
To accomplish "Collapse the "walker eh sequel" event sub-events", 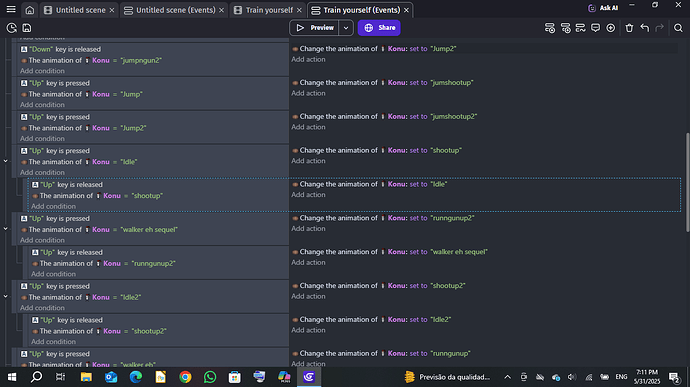I will tap(6, 229).
